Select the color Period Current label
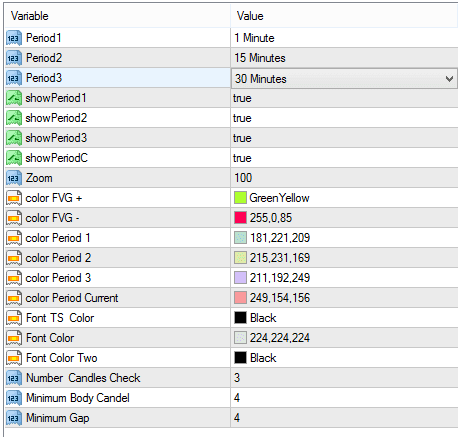Image resolution: width=458 pixels, height=437 pixels. (72, 298)
